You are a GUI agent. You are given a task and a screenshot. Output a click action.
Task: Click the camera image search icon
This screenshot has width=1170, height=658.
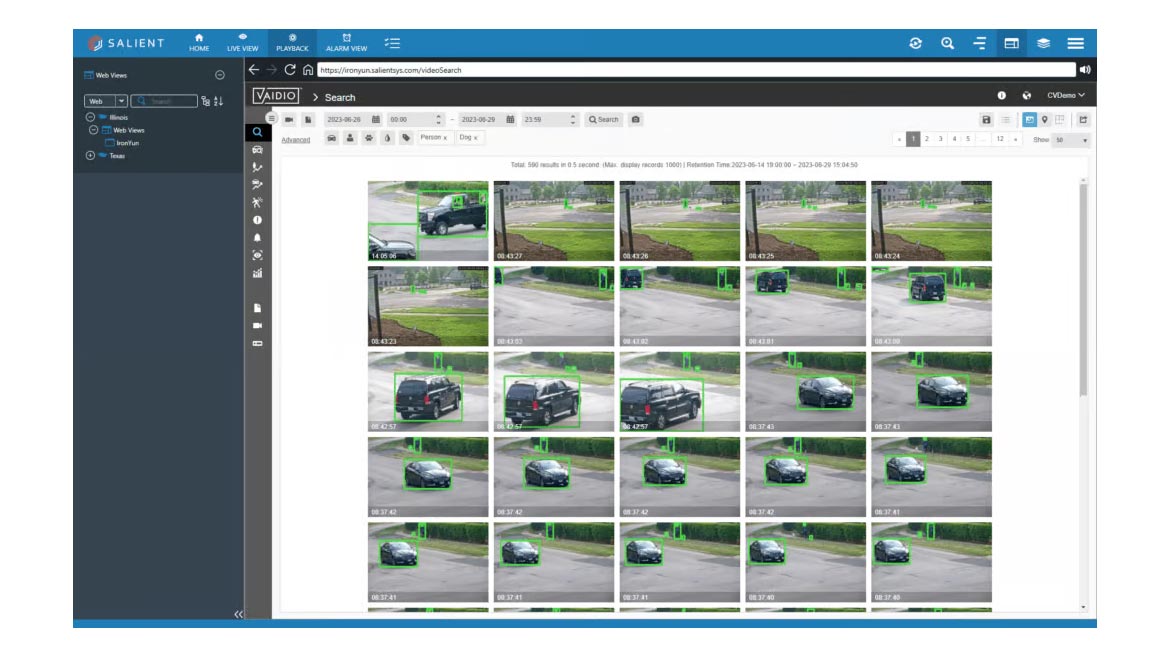tap(636, 119)
